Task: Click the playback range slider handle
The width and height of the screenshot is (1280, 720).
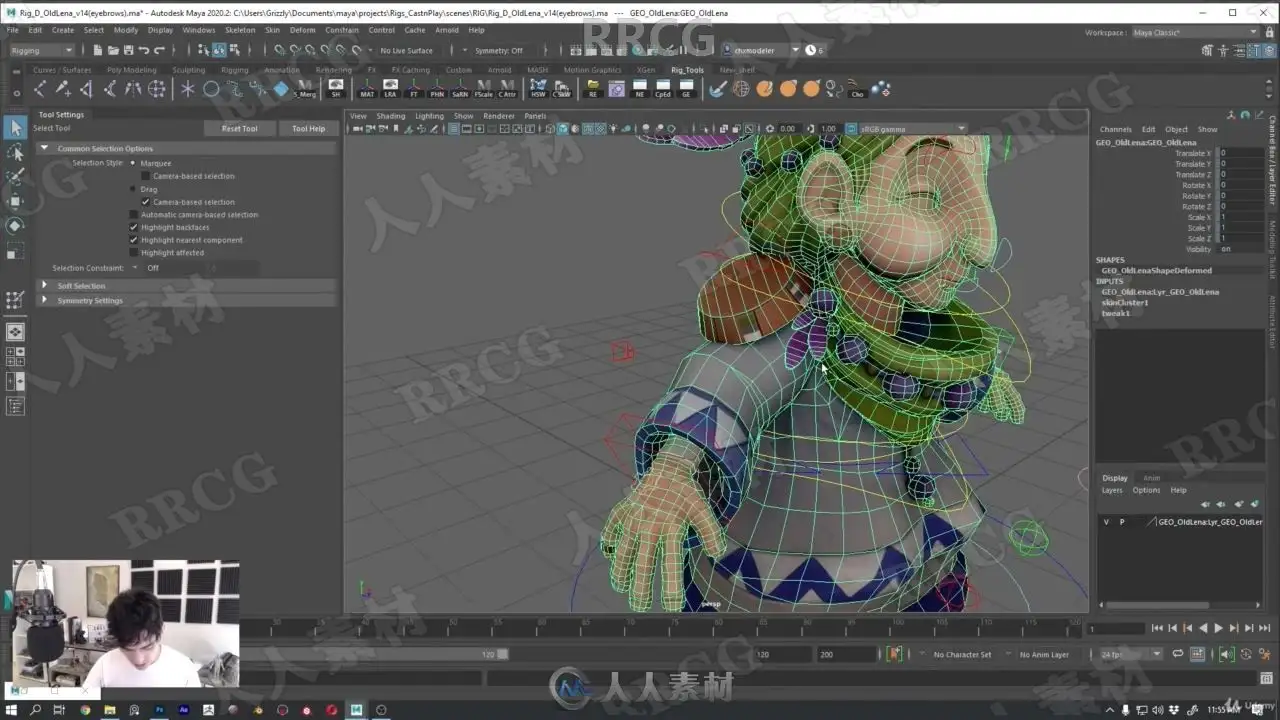Action: (x=503, y=654)
